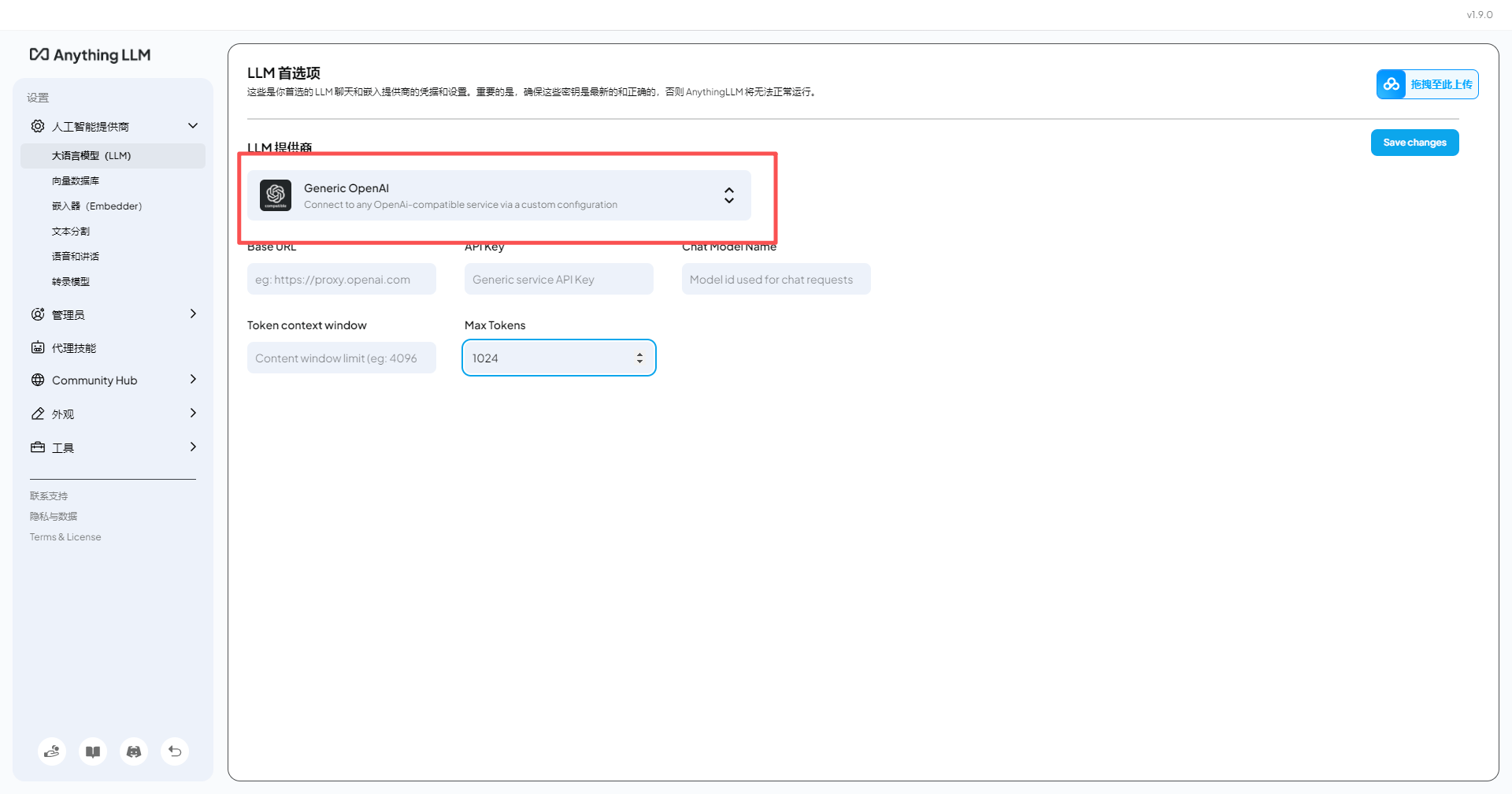
Task: Click the 外观 pencil icon
Action: [38, 414]
